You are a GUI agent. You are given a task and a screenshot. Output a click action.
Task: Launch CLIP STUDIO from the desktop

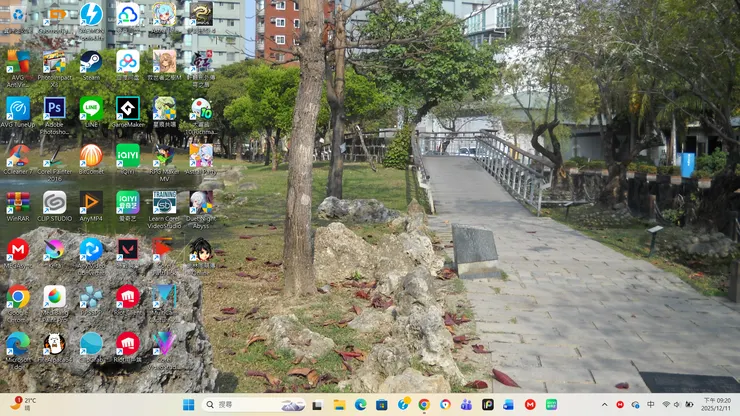click(54, 203)
